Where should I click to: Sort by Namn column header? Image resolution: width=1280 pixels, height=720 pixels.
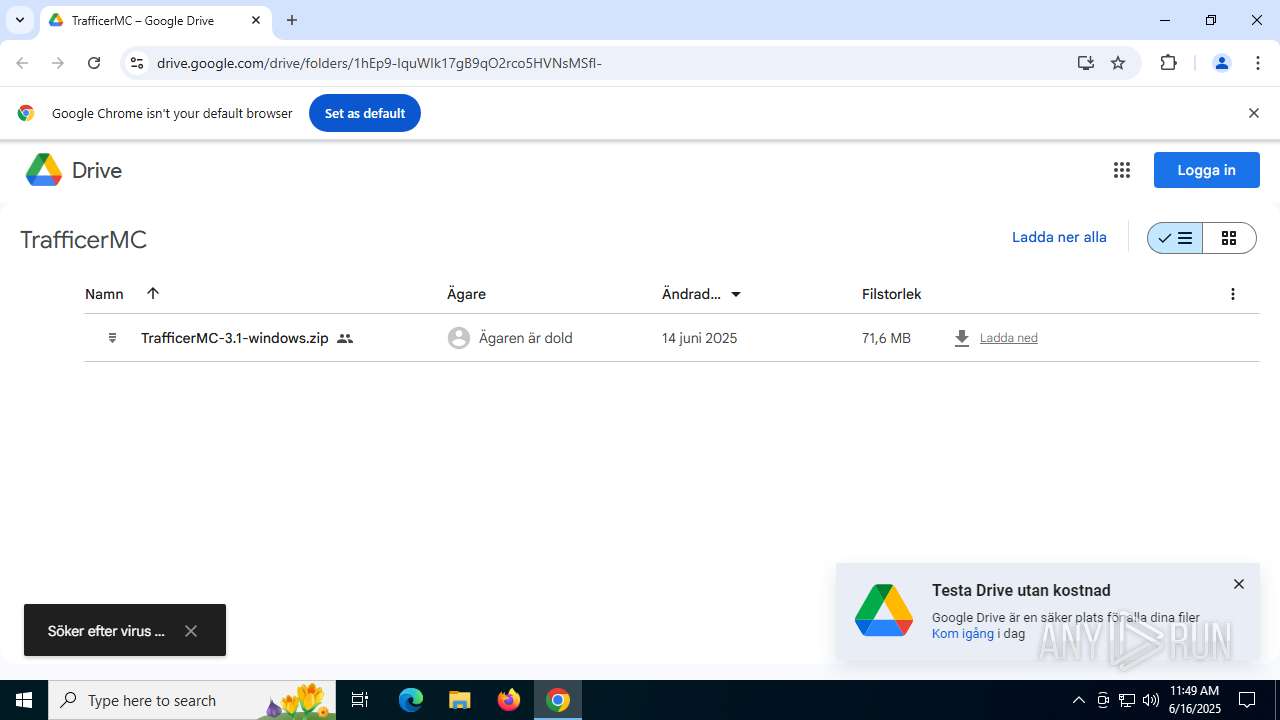tap(104, 294)
